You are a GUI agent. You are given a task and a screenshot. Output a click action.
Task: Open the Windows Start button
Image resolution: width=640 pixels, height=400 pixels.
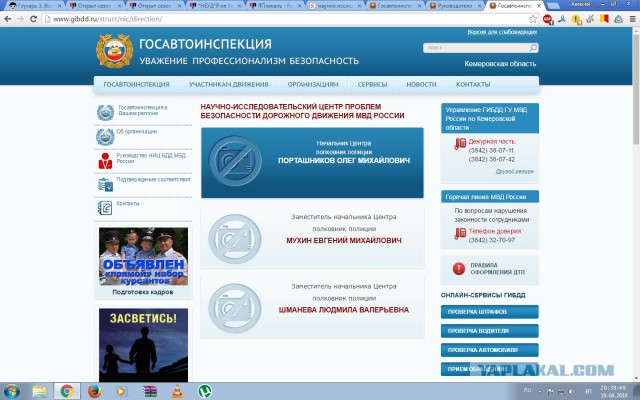[x=11, y=391]
